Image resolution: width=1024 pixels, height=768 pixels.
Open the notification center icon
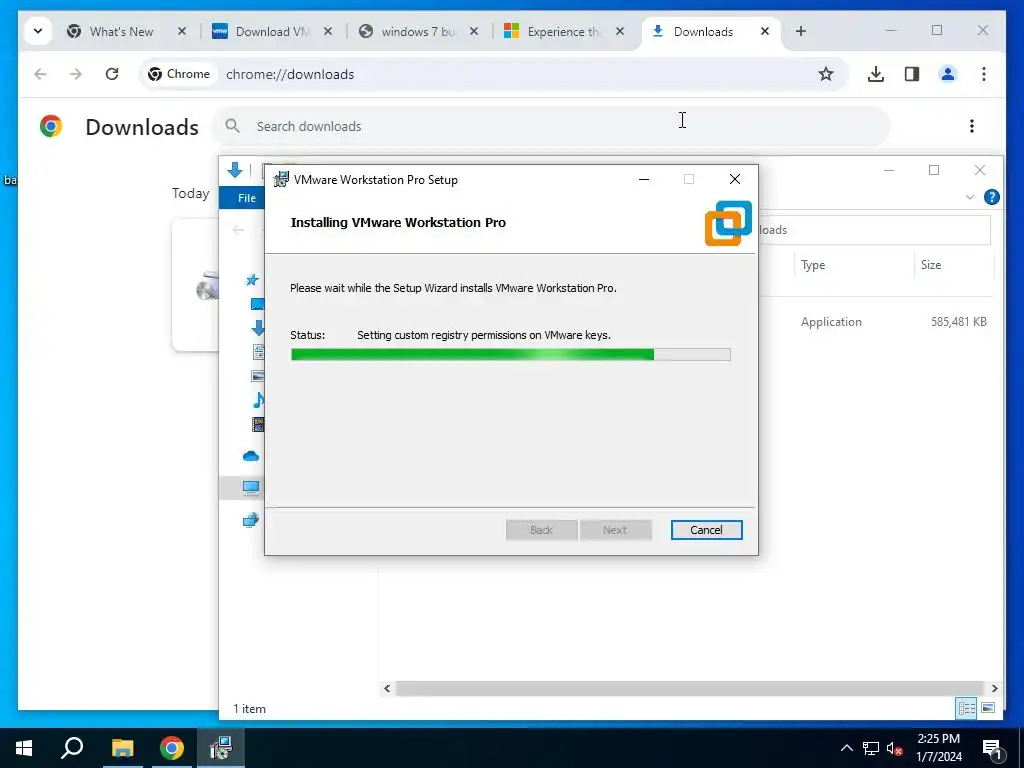992,749
